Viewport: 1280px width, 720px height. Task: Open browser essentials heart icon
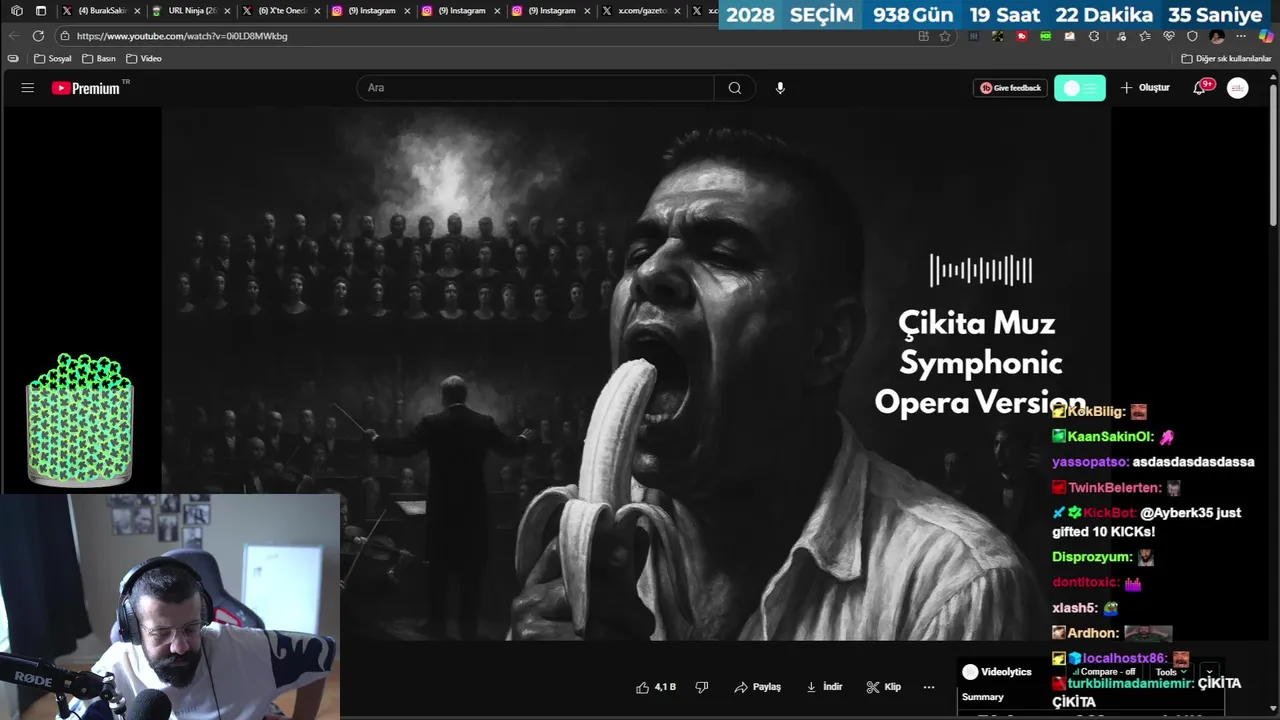1169,36
